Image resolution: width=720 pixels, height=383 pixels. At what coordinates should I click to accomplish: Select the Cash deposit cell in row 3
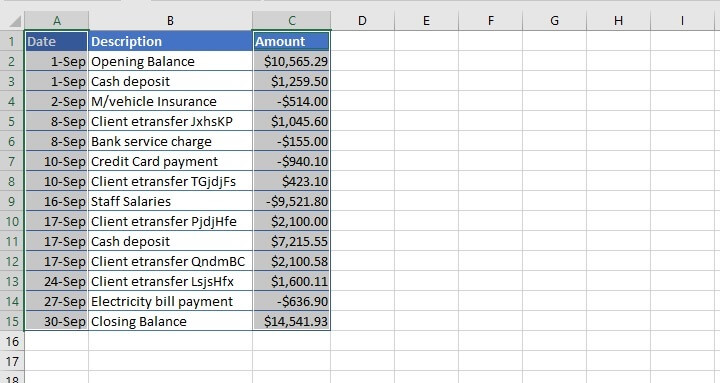tap(170, 81)
